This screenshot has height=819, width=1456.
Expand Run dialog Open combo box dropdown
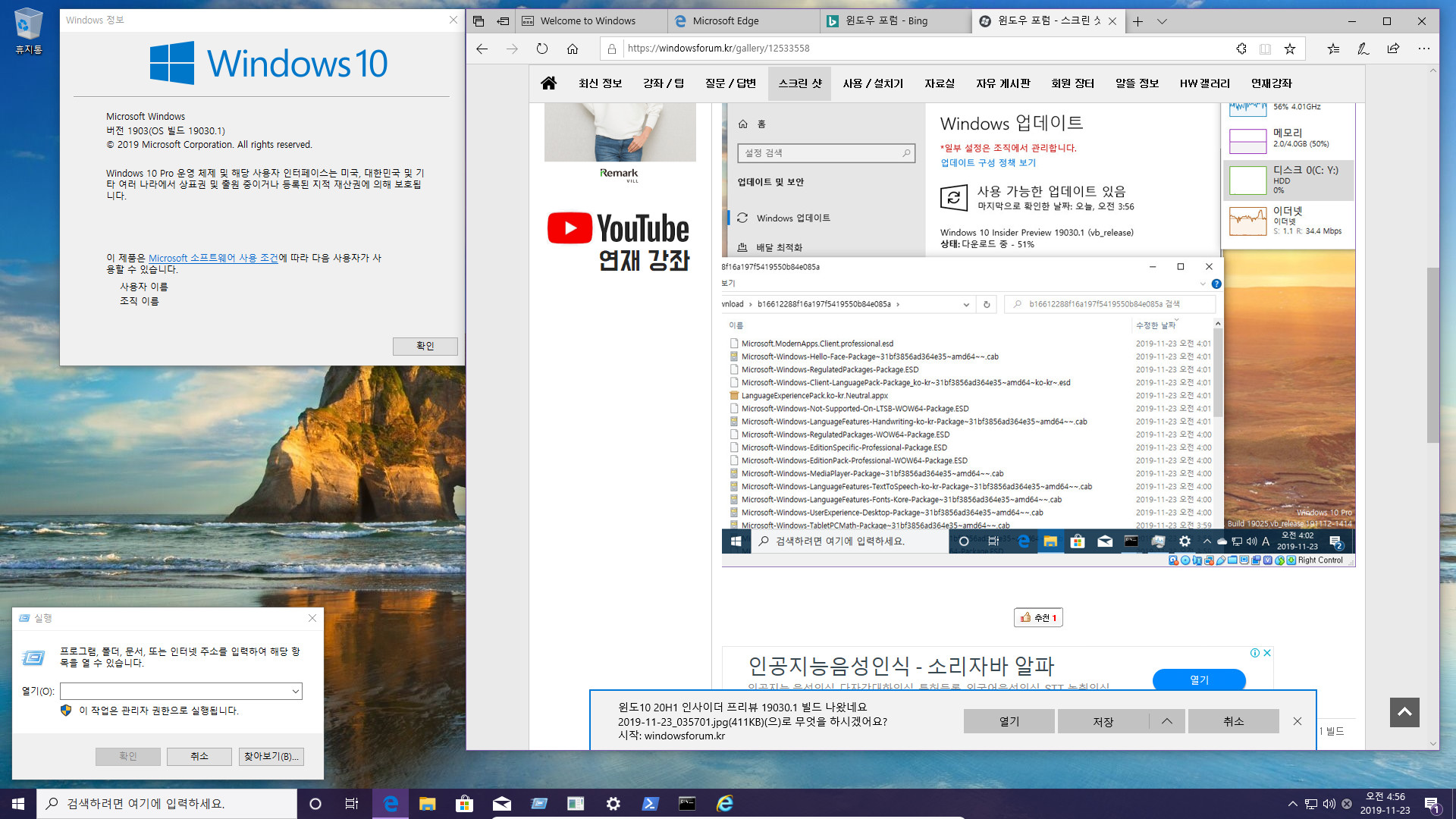coord(295,692)
